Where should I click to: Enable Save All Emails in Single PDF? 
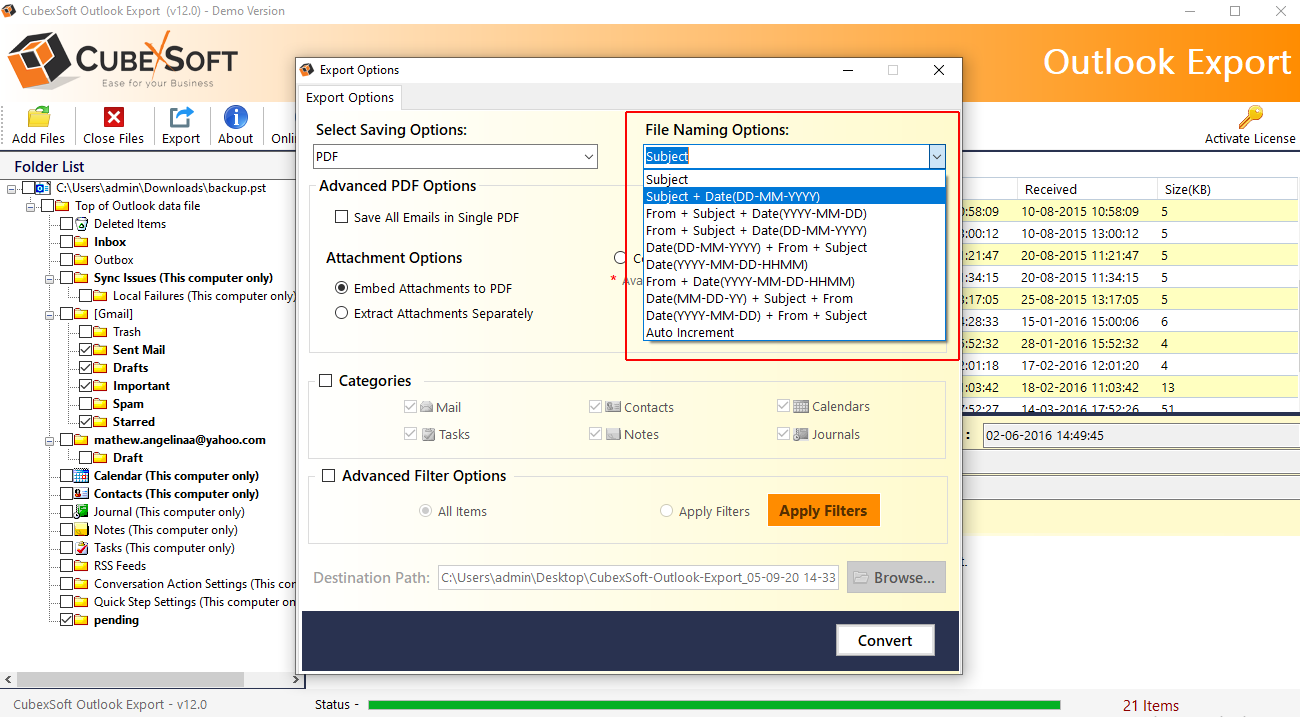click(342, 217)
